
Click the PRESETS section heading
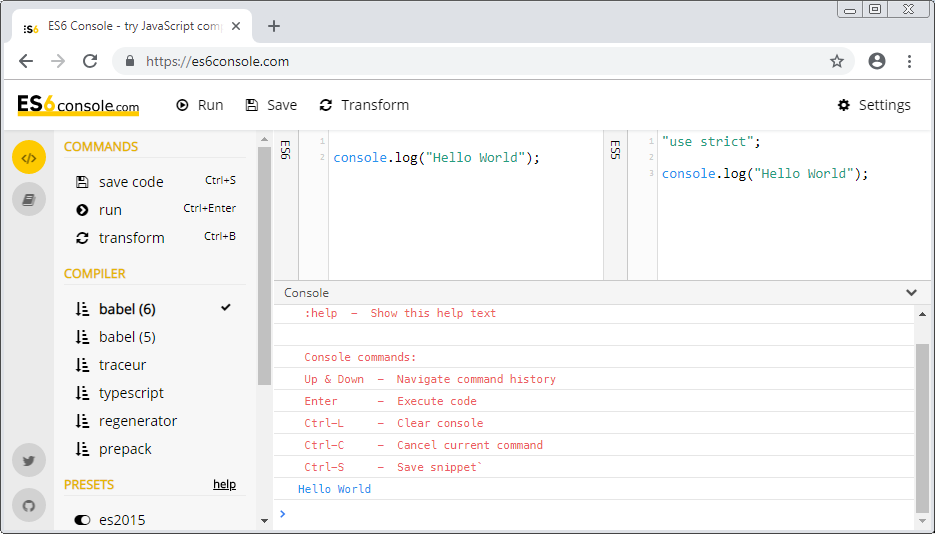[x=89, y=484]
